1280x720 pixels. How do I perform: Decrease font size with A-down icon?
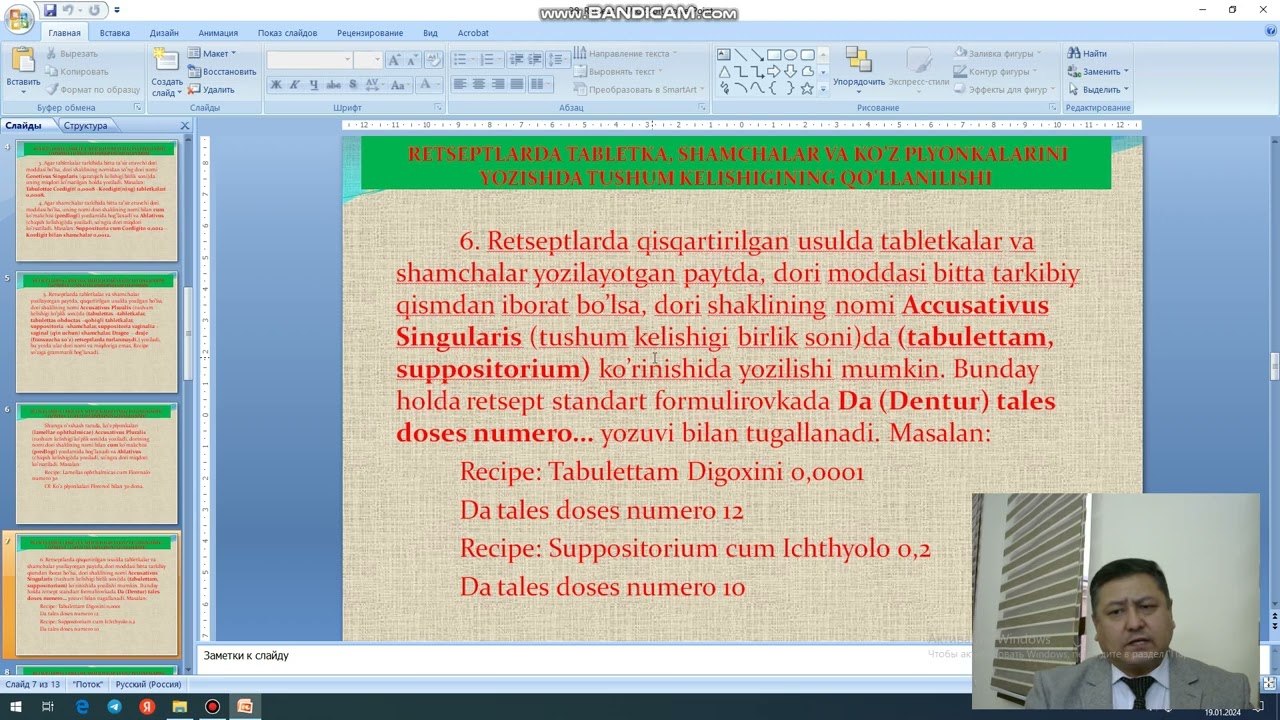412,60
